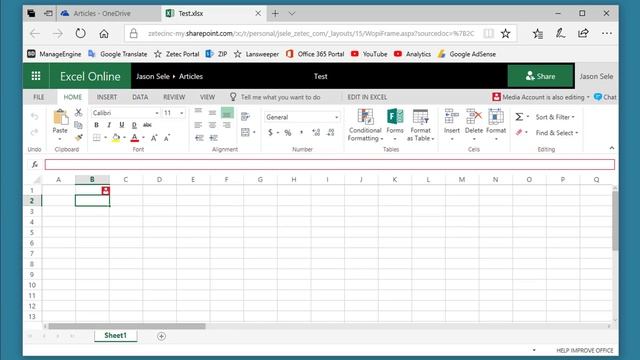Click the Decrease Indent icon

[199, 138]
